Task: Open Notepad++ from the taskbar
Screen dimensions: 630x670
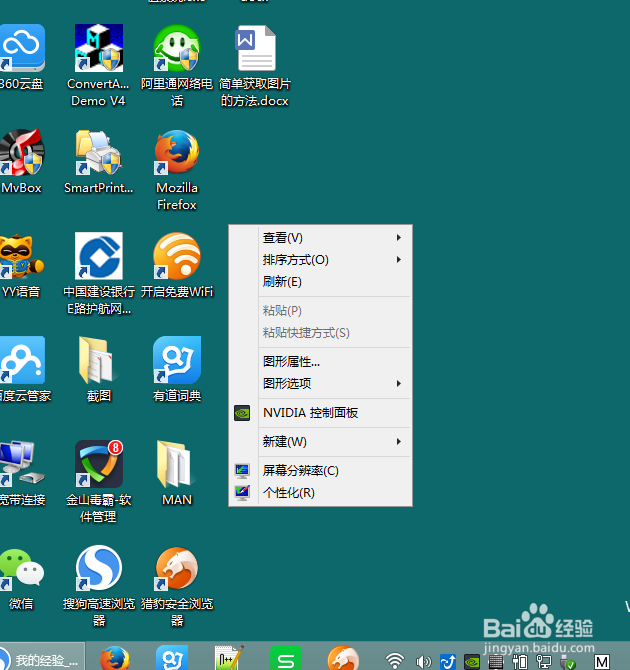Action: coord(229,659)
